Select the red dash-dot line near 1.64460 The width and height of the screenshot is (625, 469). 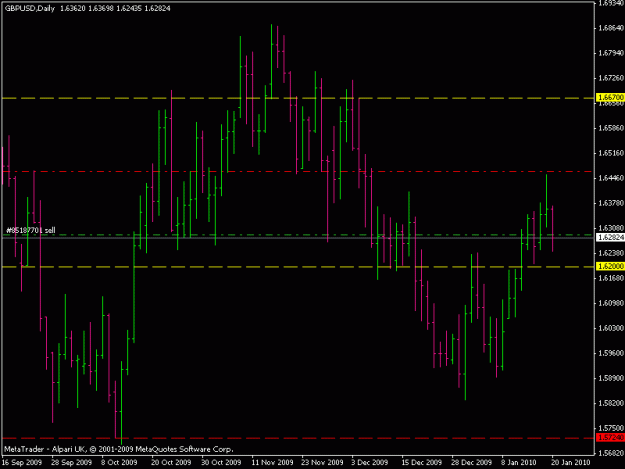298,172
